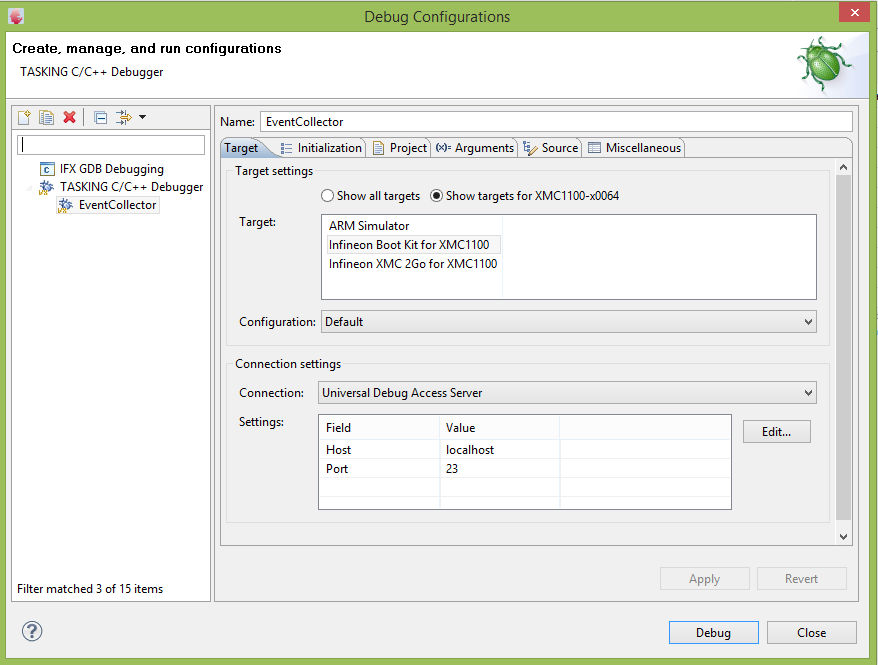Duplicate the selected launch configuration
Screen dimensions: 878x665
tap(46, 117)
